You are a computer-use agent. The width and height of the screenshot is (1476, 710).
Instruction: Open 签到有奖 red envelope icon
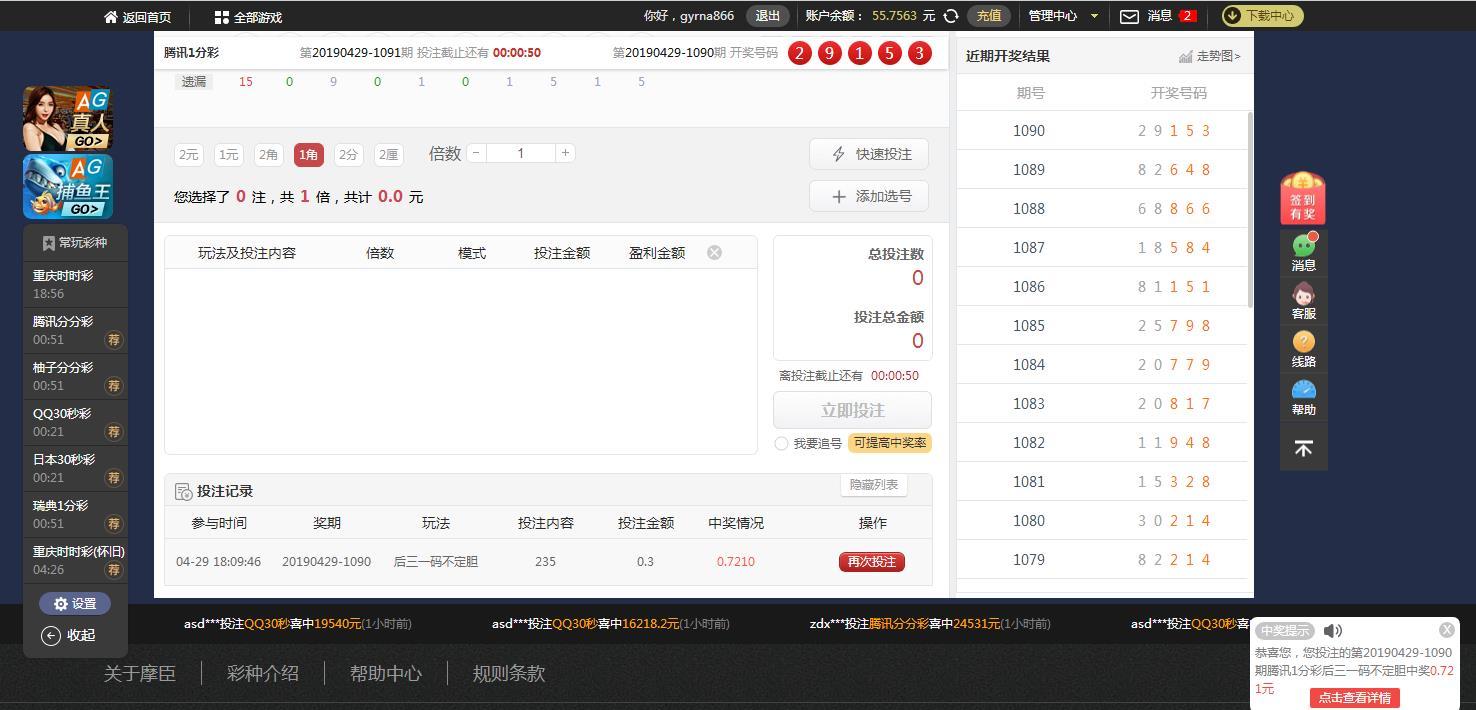[1303, 198]
